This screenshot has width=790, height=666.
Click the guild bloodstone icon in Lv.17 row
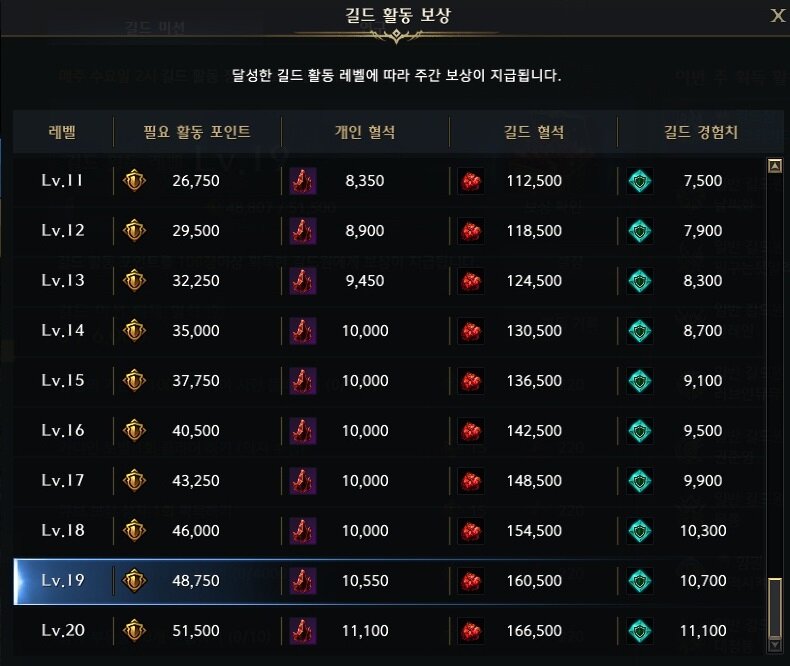(471, 481)
